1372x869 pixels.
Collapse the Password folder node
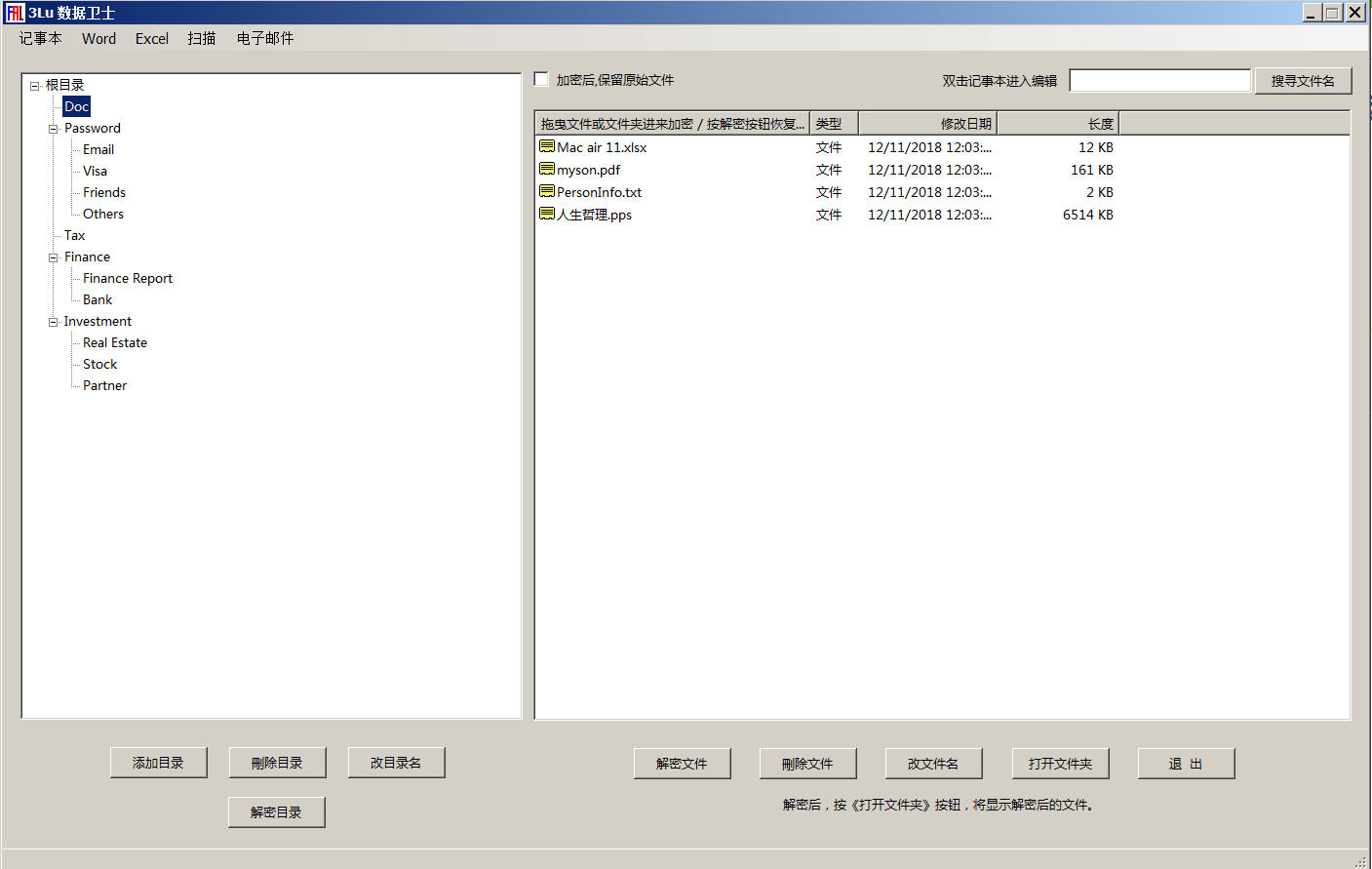[54, 129]
